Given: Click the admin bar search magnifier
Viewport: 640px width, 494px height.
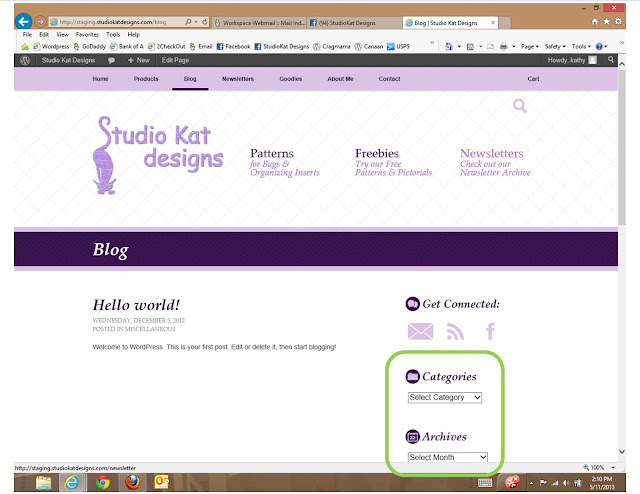Looking at the screenshot, I should [x=611, y=60].
